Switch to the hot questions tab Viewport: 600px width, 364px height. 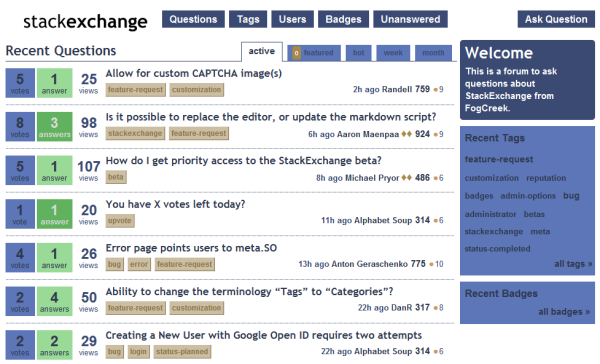coord(359,53)
